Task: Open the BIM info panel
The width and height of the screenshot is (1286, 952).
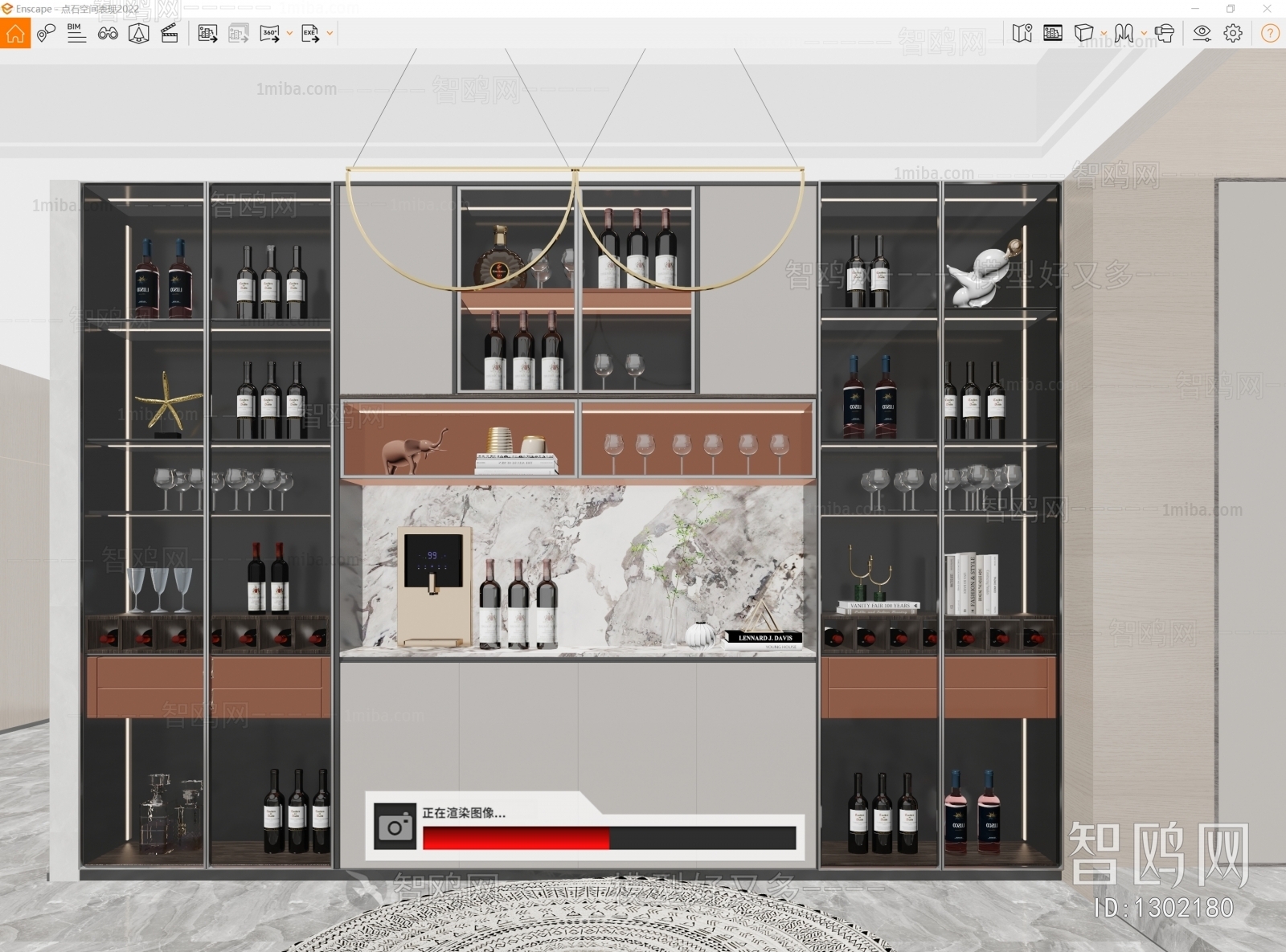Action: (76, 33)
